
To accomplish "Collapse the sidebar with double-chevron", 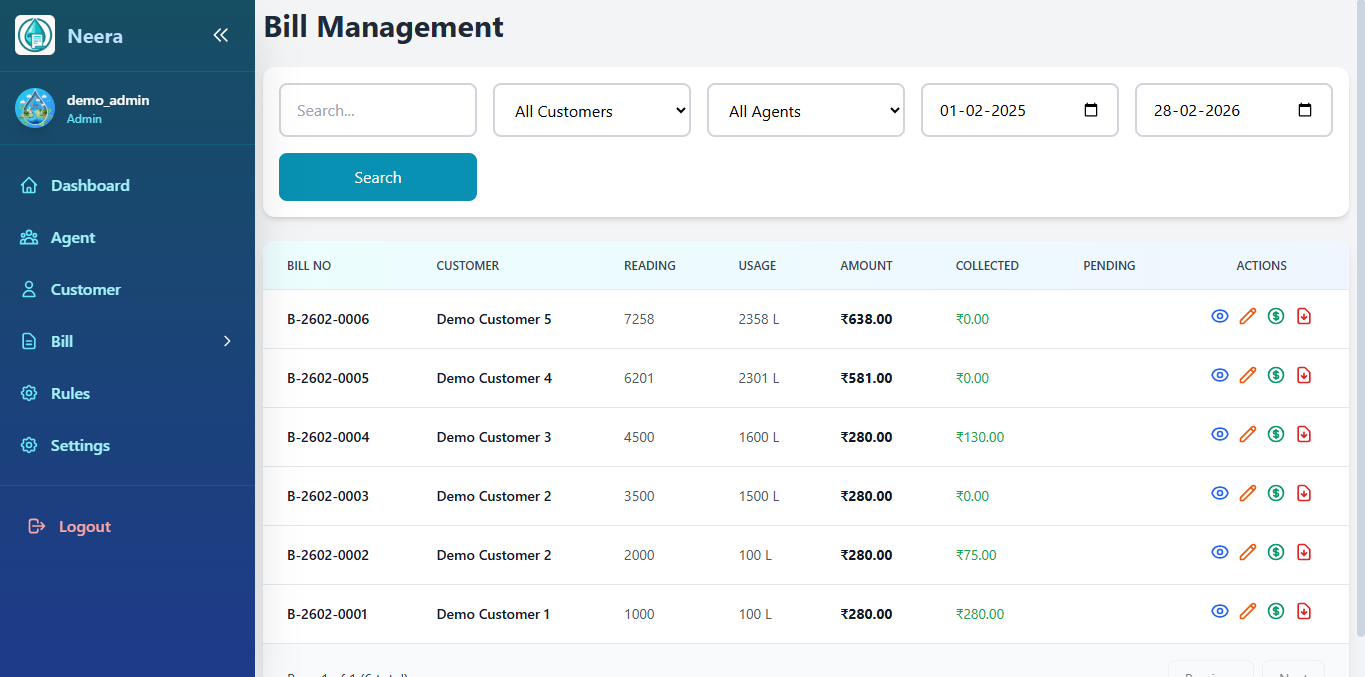I will (x=221, y=36).
